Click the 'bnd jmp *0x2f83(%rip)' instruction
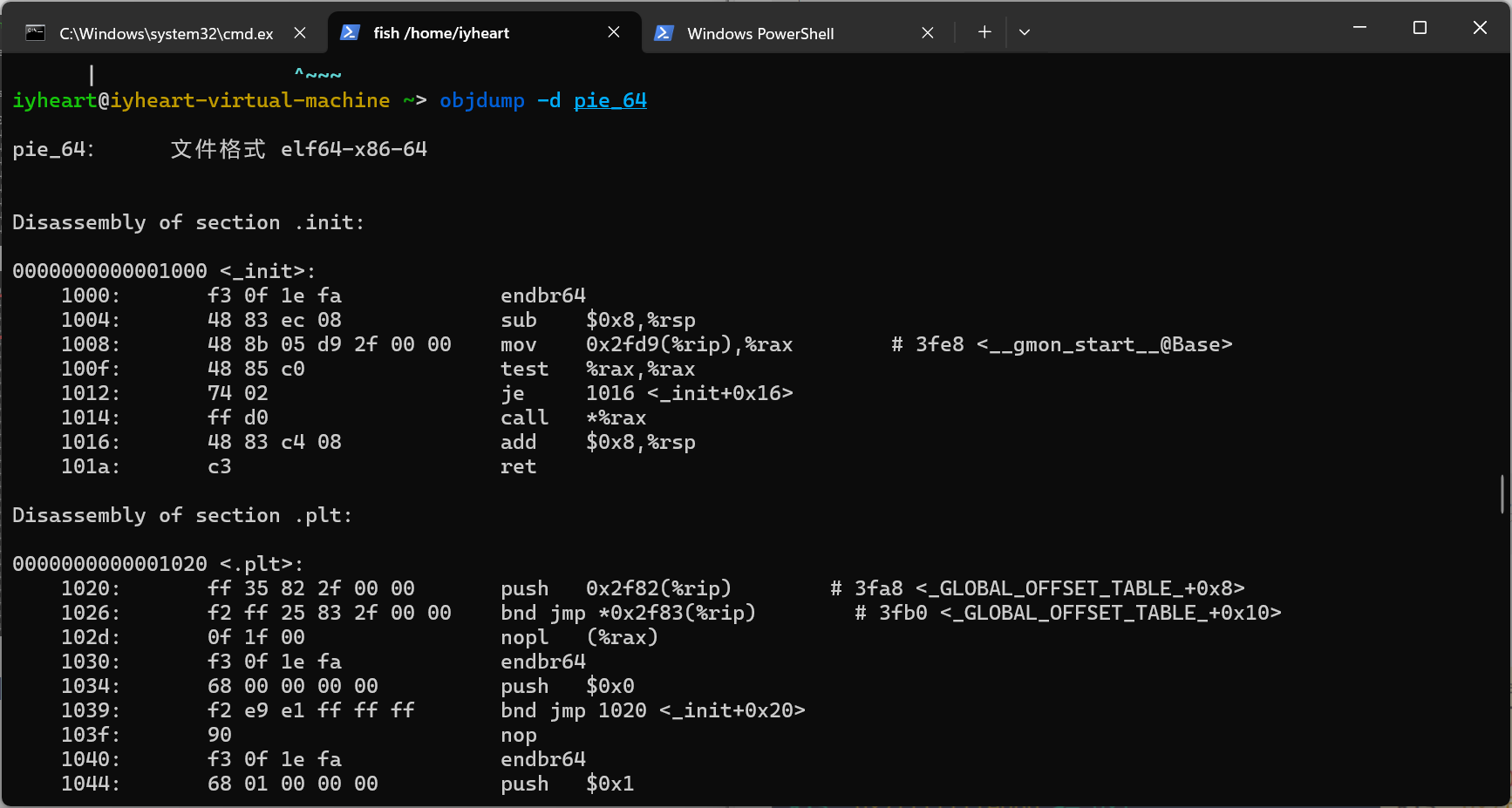1512x808 pixels. [x=629, y=613]
